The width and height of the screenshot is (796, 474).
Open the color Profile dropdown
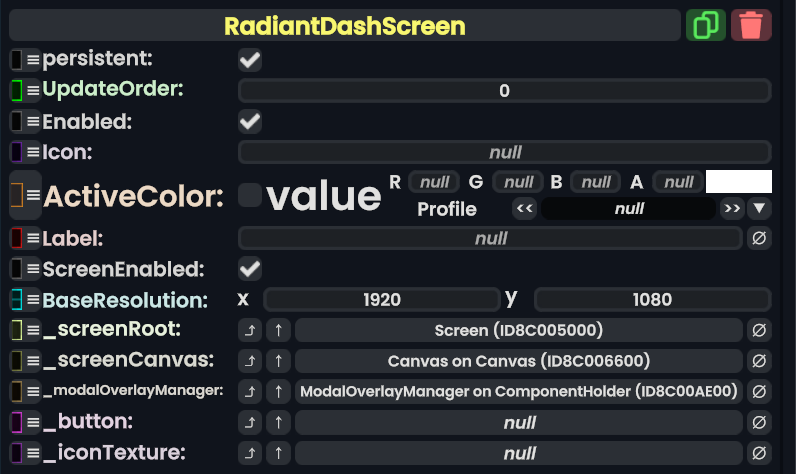pyautogui.click(x=759, y=209)
